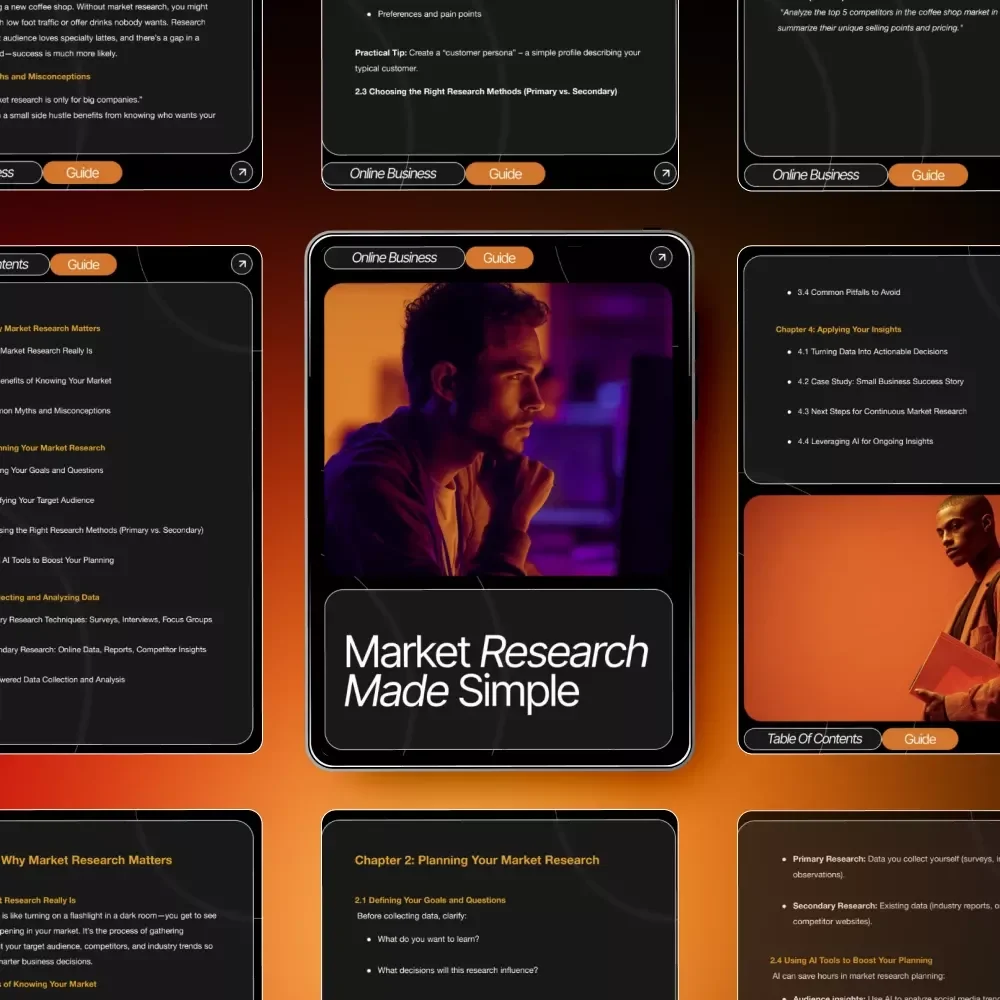The height and width of the screenshot is (1000, 1000).
Task: Click 'Primary Research:' bullet
Action: (x=896, y=867)
